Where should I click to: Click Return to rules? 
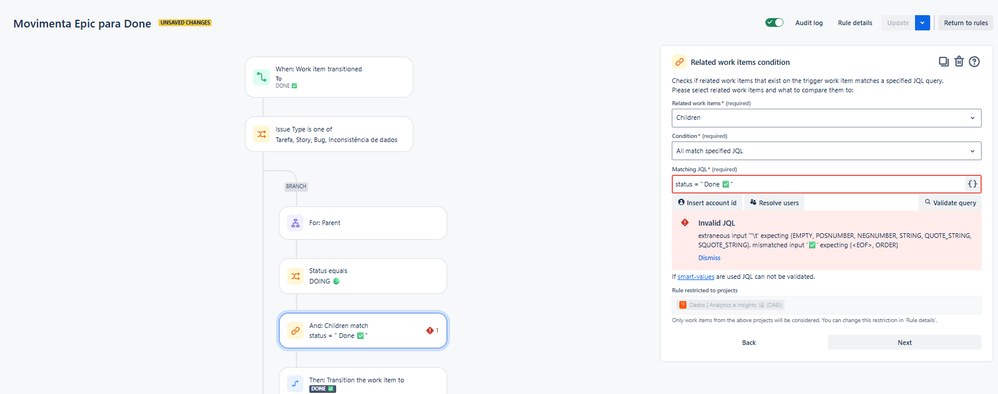coord(966,23)
